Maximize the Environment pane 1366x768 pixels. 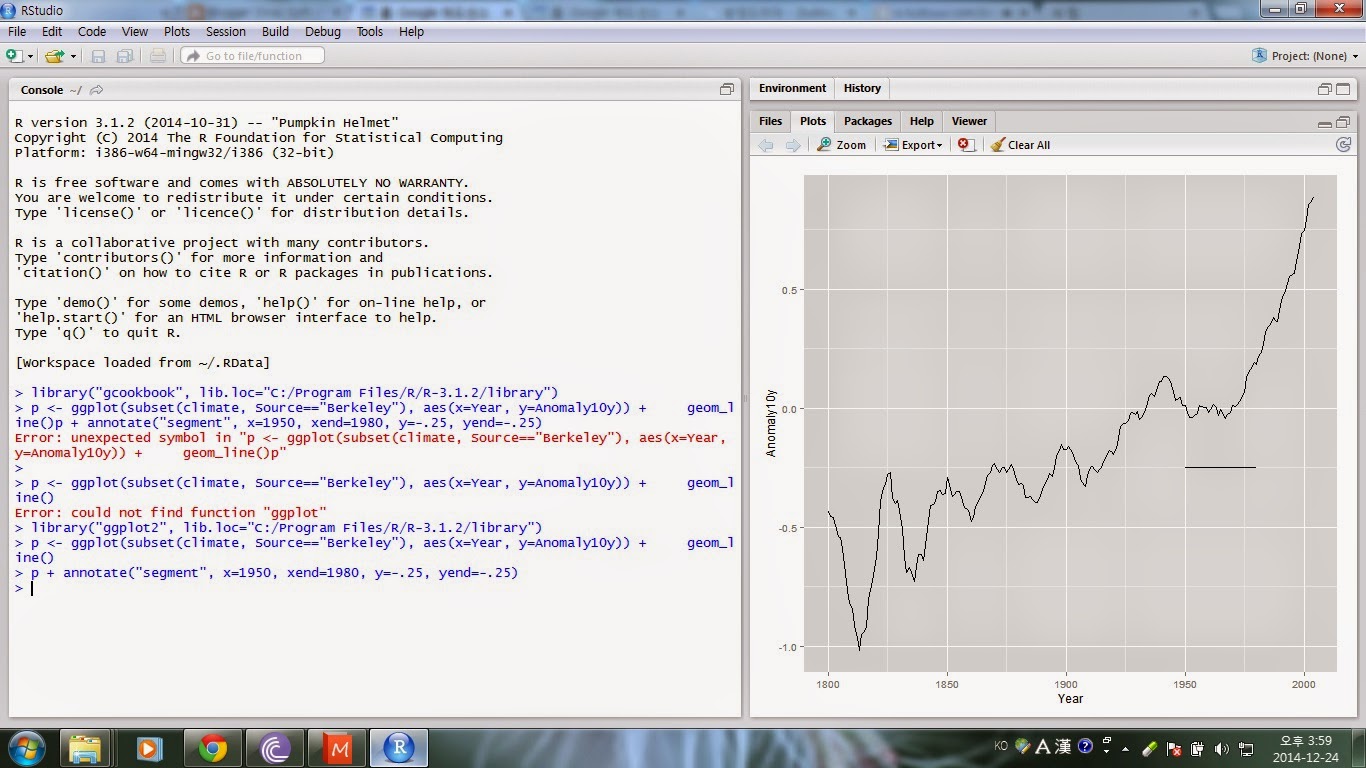click(1344, 89)
